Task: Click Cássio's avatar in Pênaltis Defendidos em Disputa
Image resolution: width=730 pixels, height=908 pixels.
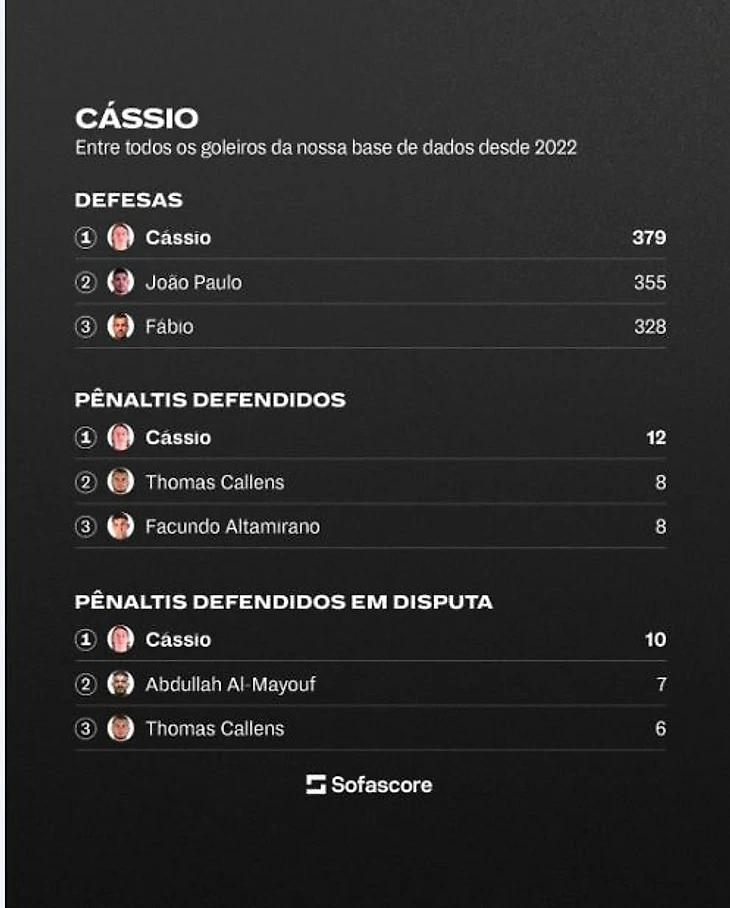Action: (x=120, y=640)
